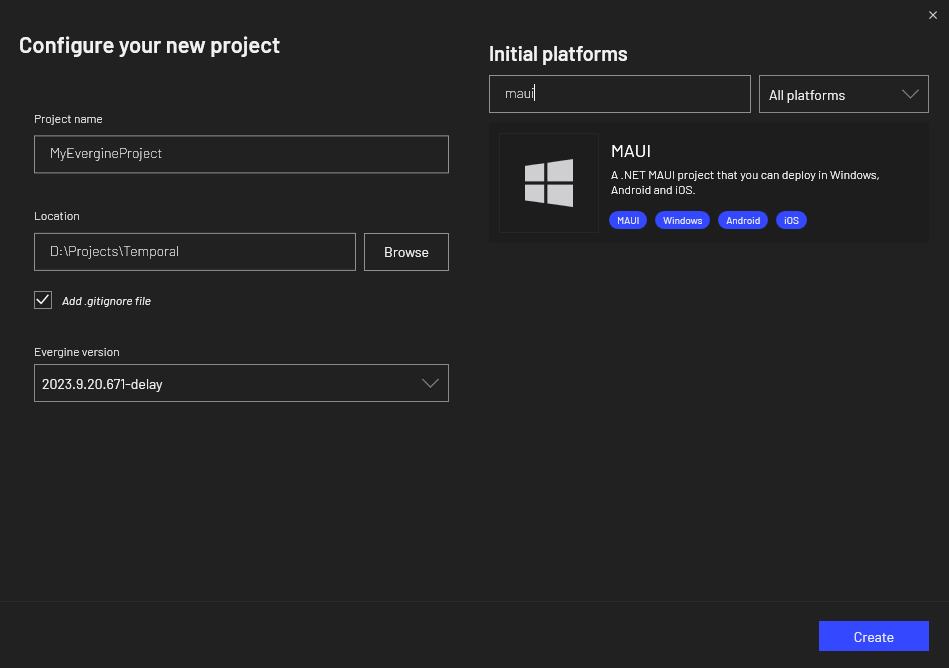
Task: Toggle the Add .gitignore file checkbox
Action: [x=43, y=300]
